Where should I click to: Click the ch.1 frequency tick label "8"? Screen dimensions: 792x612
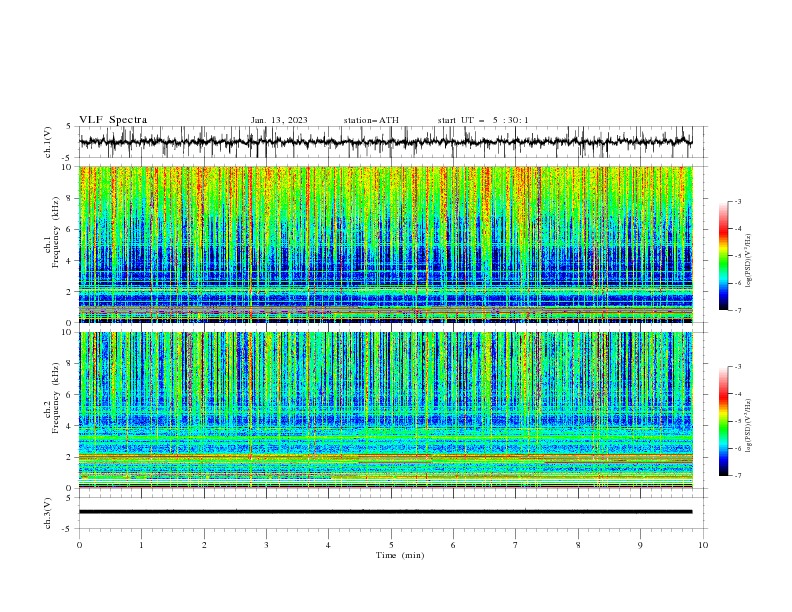click(70, 198)
